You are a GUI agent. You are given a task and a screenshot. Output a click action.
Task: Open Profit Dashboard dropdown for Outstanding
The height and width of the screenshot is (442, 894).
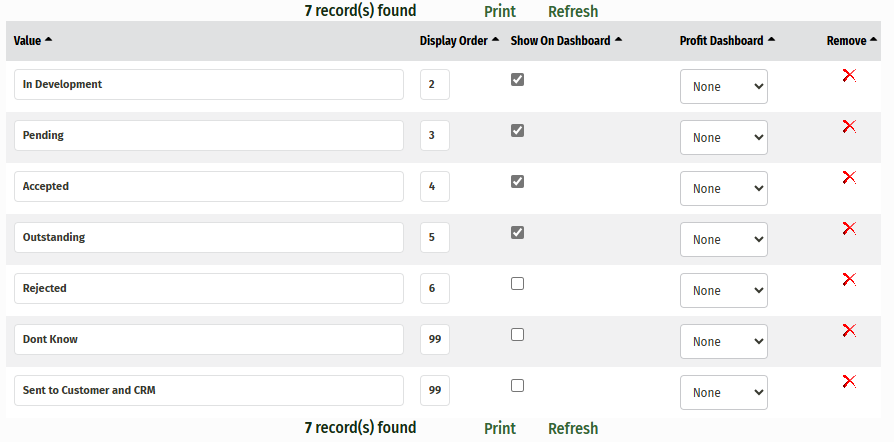coord(723,240)
